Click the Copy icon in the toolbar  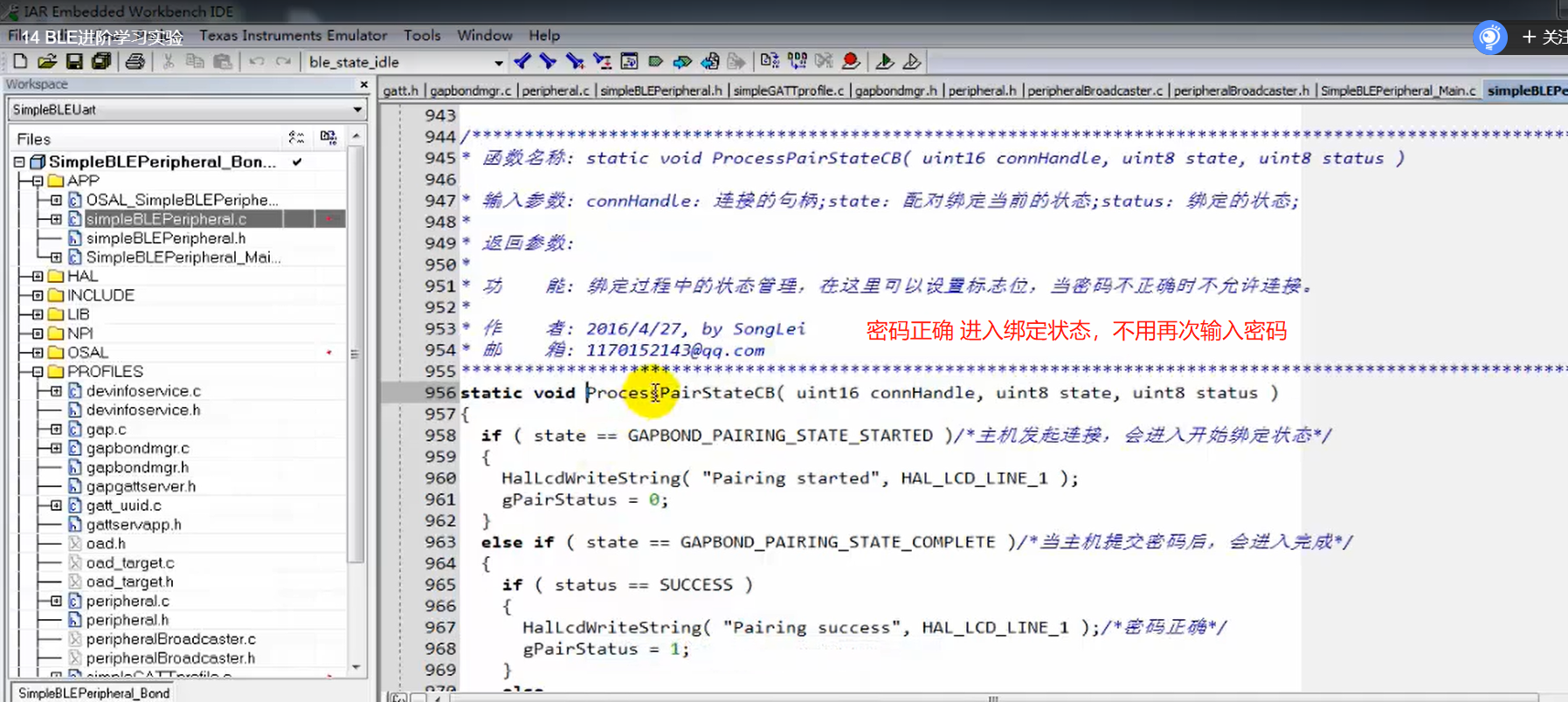pyautogui.click(x=196, y=61)
